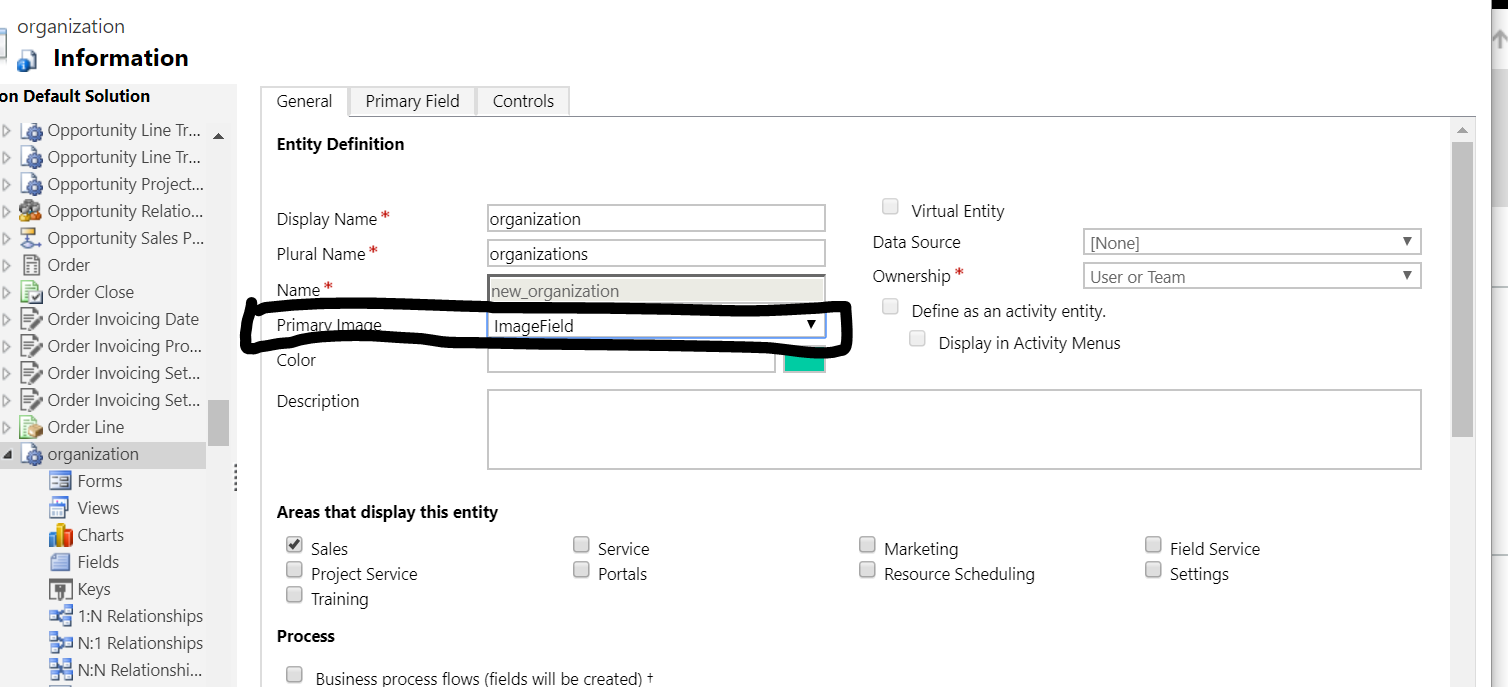
Task: Open the Controls tab
Action: pos(523,101)
